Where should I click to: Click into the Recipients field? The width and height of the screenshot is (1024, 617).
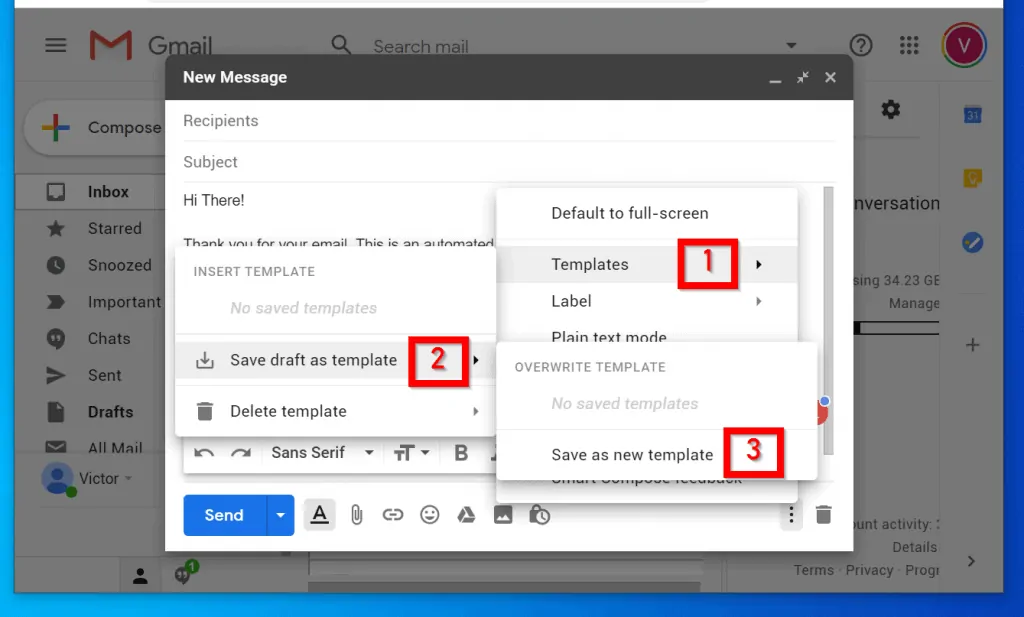[500, 121]
